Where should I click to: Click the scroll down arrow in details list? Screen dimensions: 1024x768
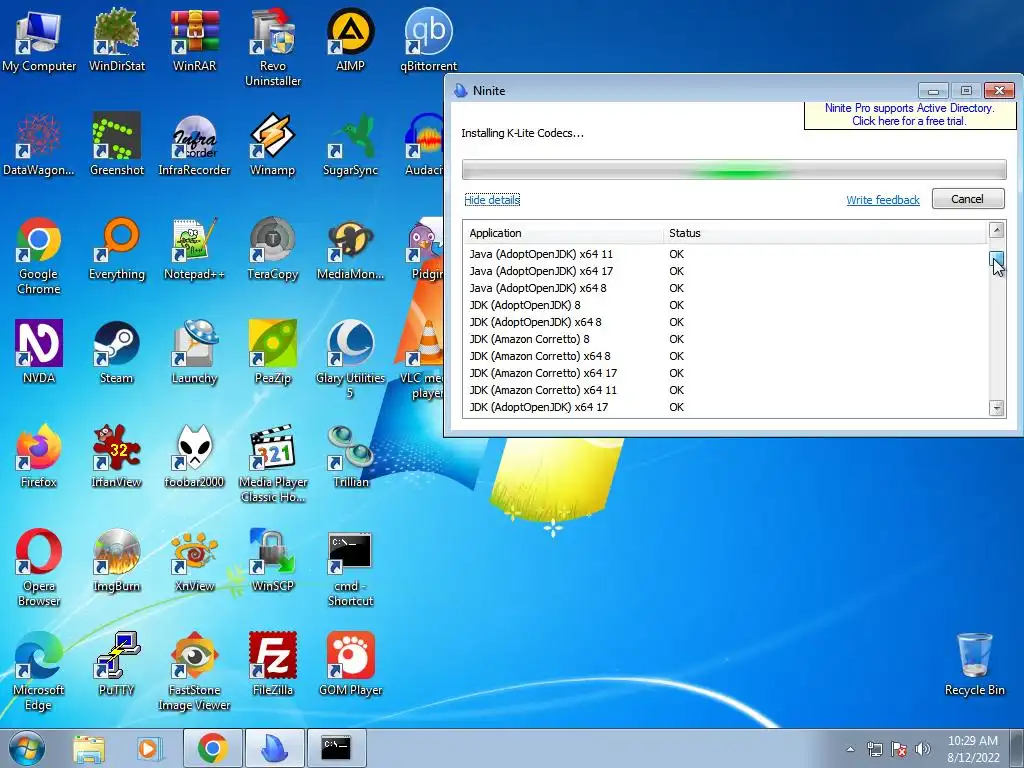click(996, 408)
